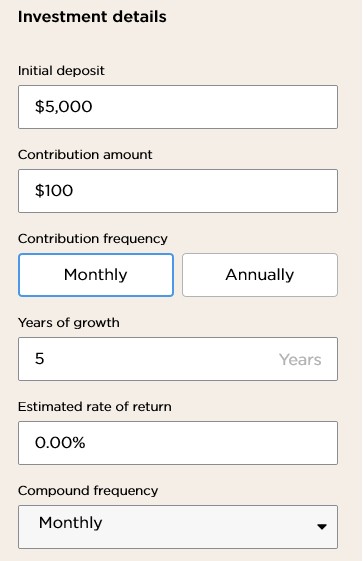Place cursor on the $100 value

(54, 190)
